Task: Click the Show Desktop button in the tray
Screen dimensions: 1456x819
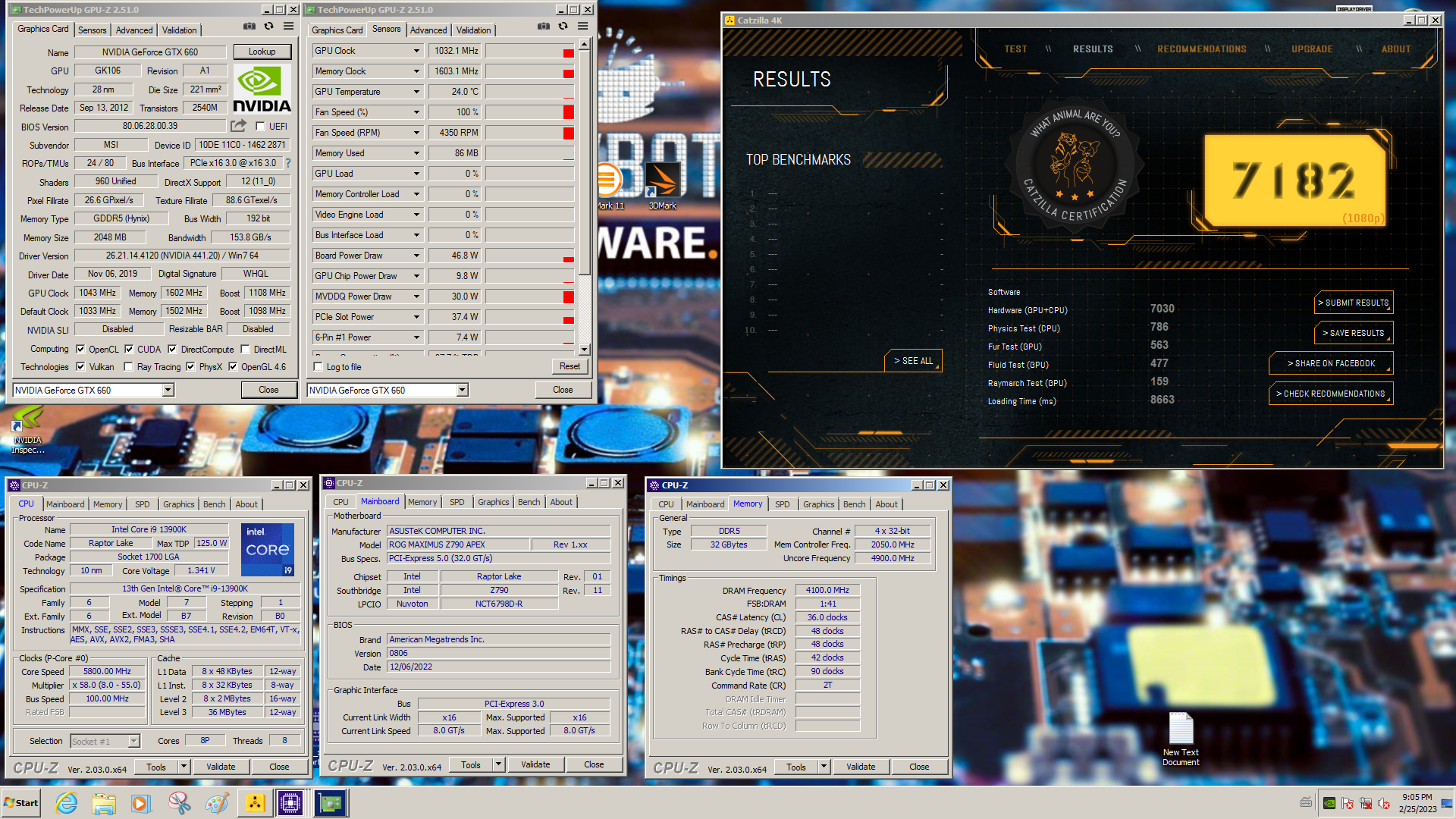Action: click(1447, 803)
